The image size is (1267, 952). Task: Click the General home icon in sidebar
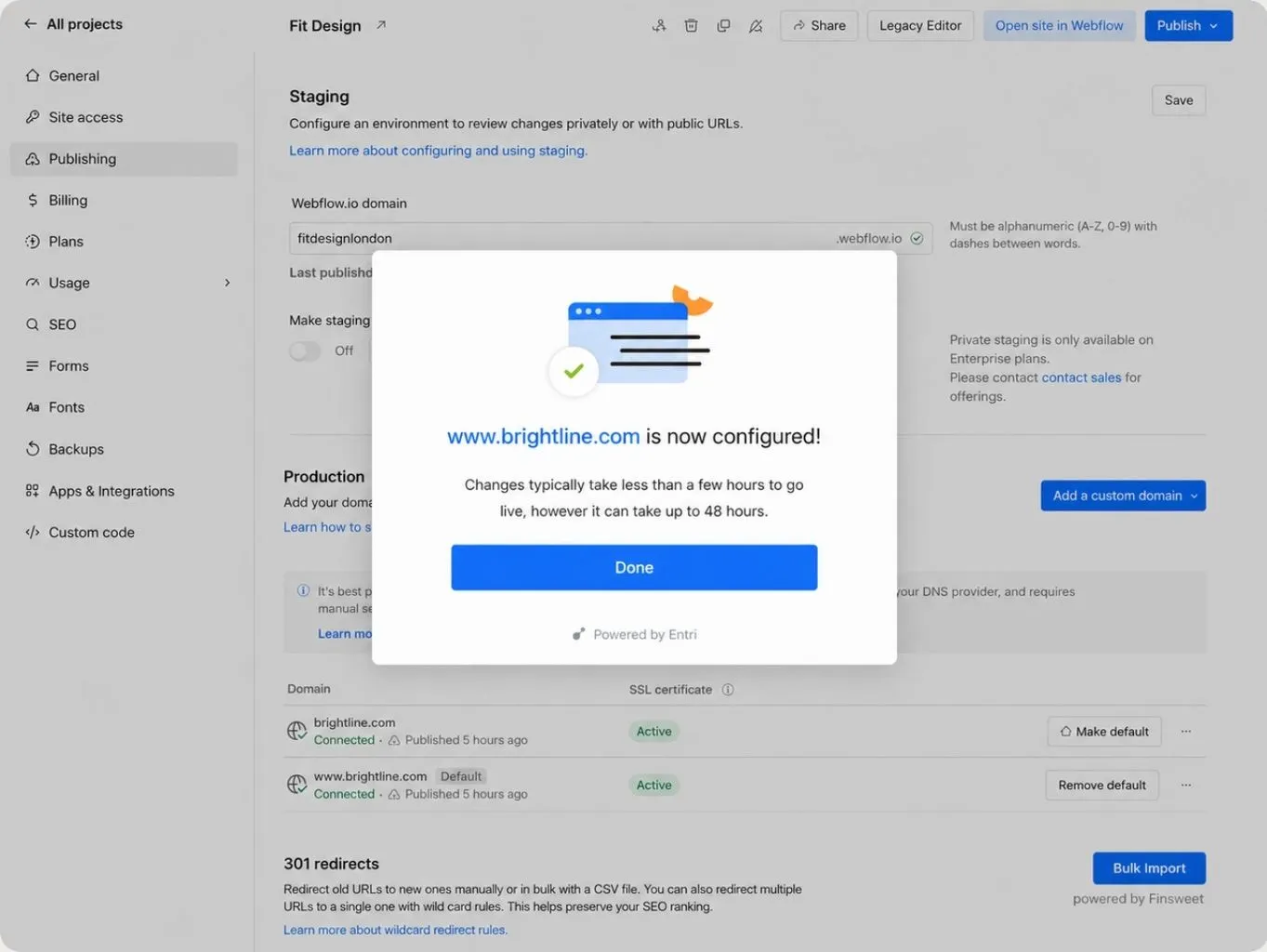tap(33, 75)
